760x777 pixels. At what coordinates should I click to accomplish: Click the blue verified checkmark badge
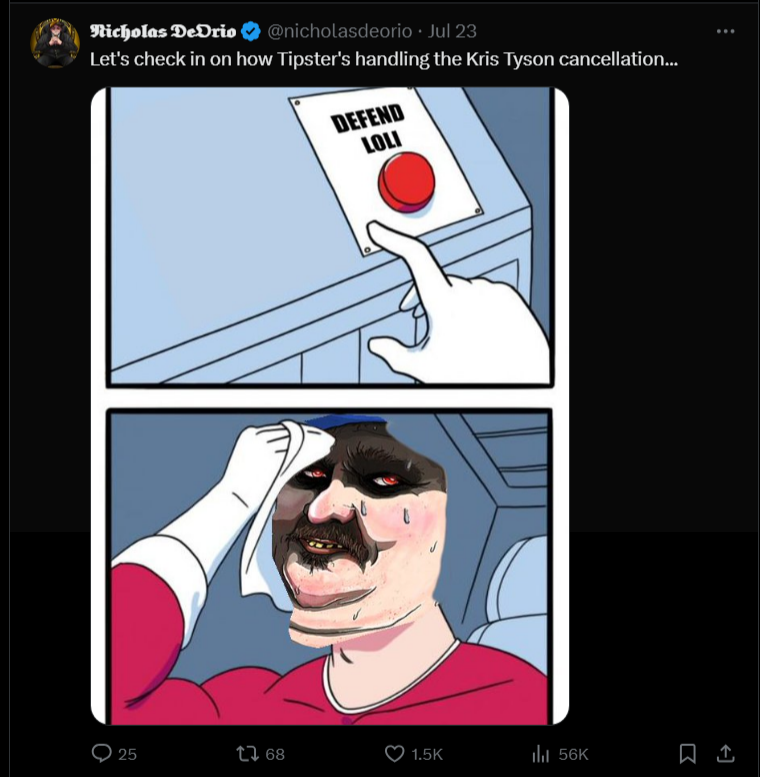click(251, 31)
